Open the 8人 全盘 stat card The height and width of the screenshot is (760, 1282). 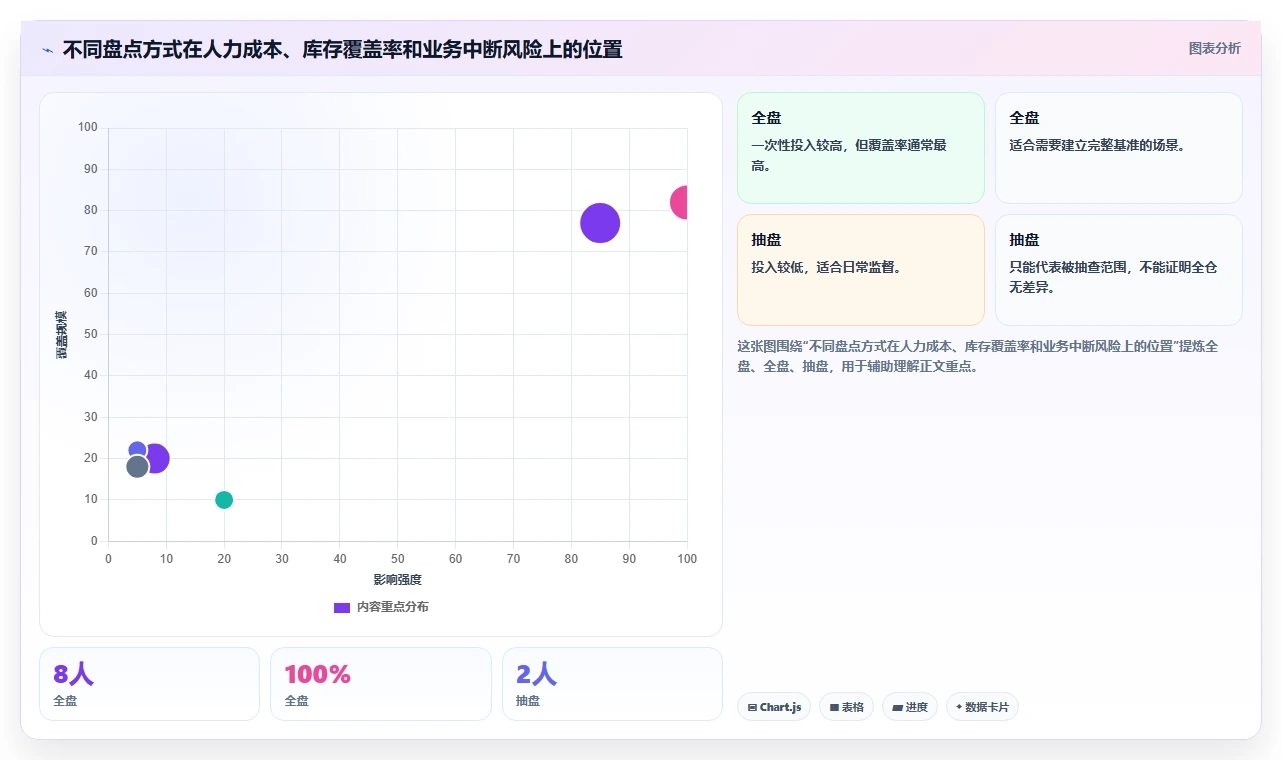[x=149, y=684]
